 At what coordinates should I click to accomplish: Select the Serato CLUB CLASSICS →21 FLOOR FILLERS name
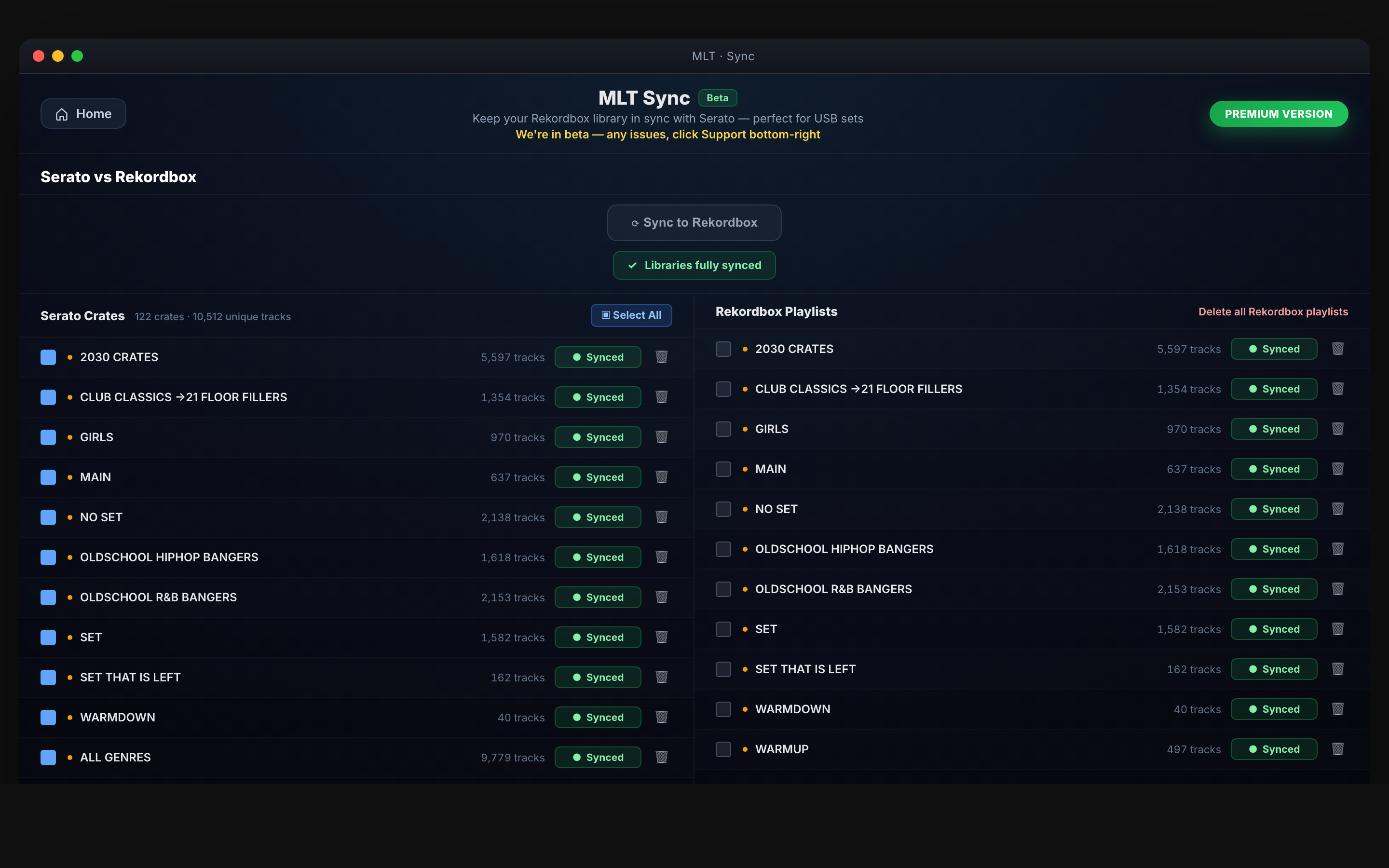coord(184,397)
